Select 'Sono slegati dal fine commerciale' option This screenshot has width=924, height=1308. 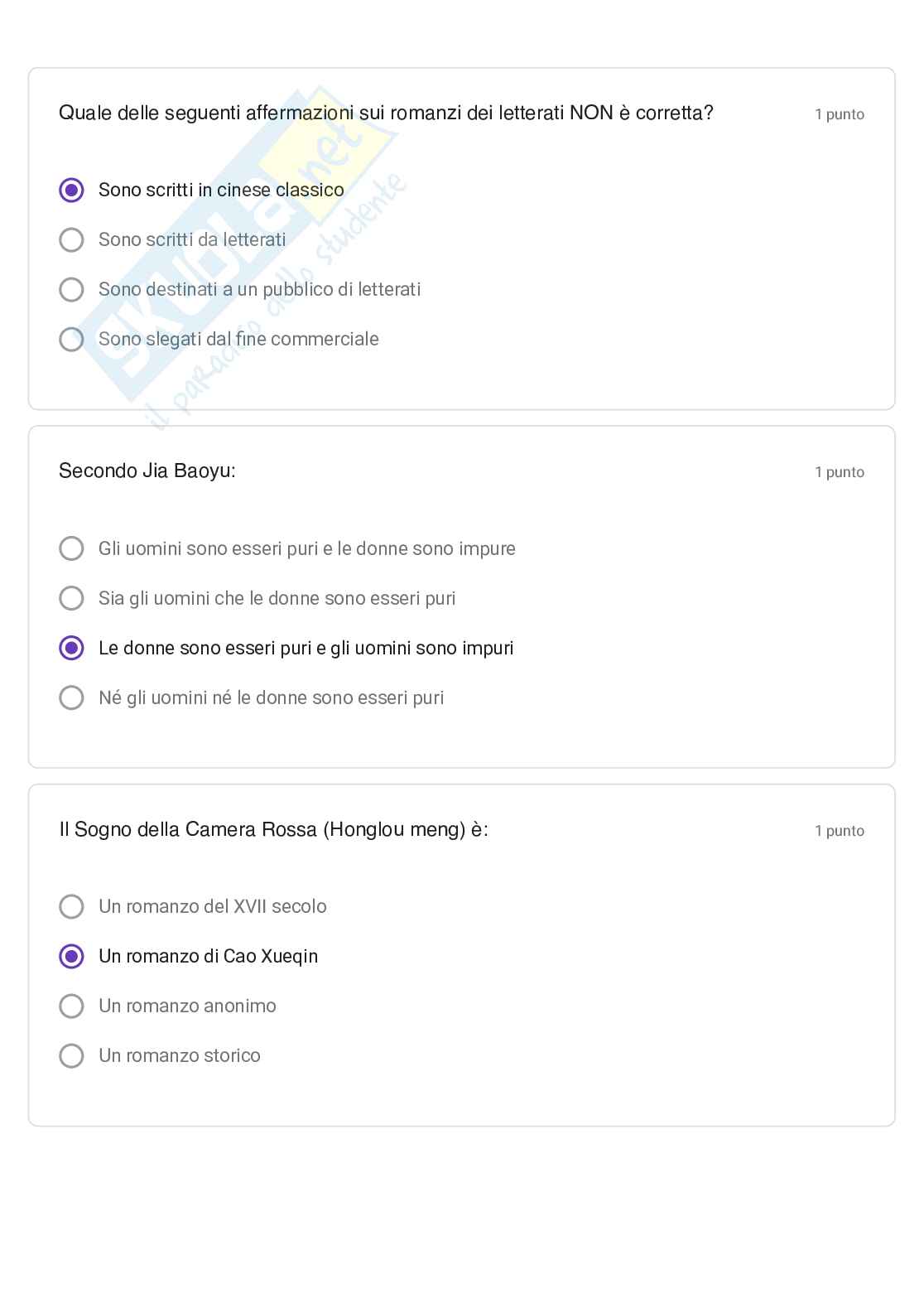[x=72, y=339]
